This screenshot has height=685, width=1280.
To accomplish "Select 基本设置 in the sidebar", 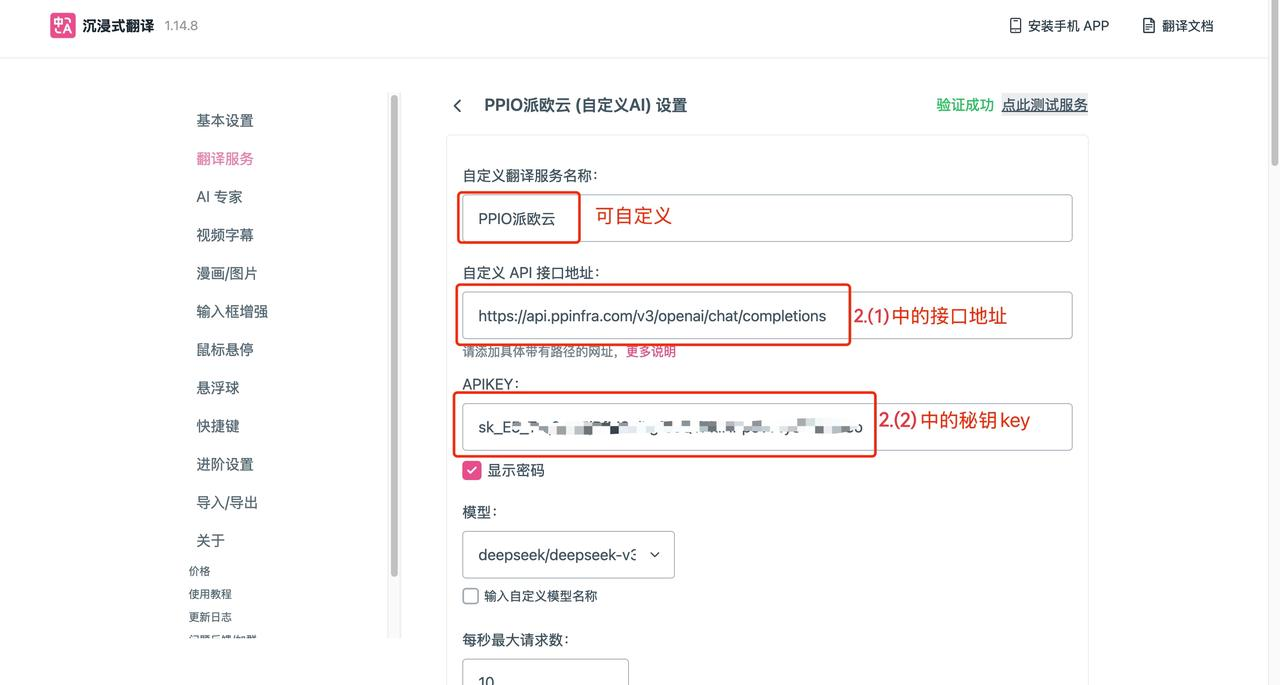I will (225, 121).
